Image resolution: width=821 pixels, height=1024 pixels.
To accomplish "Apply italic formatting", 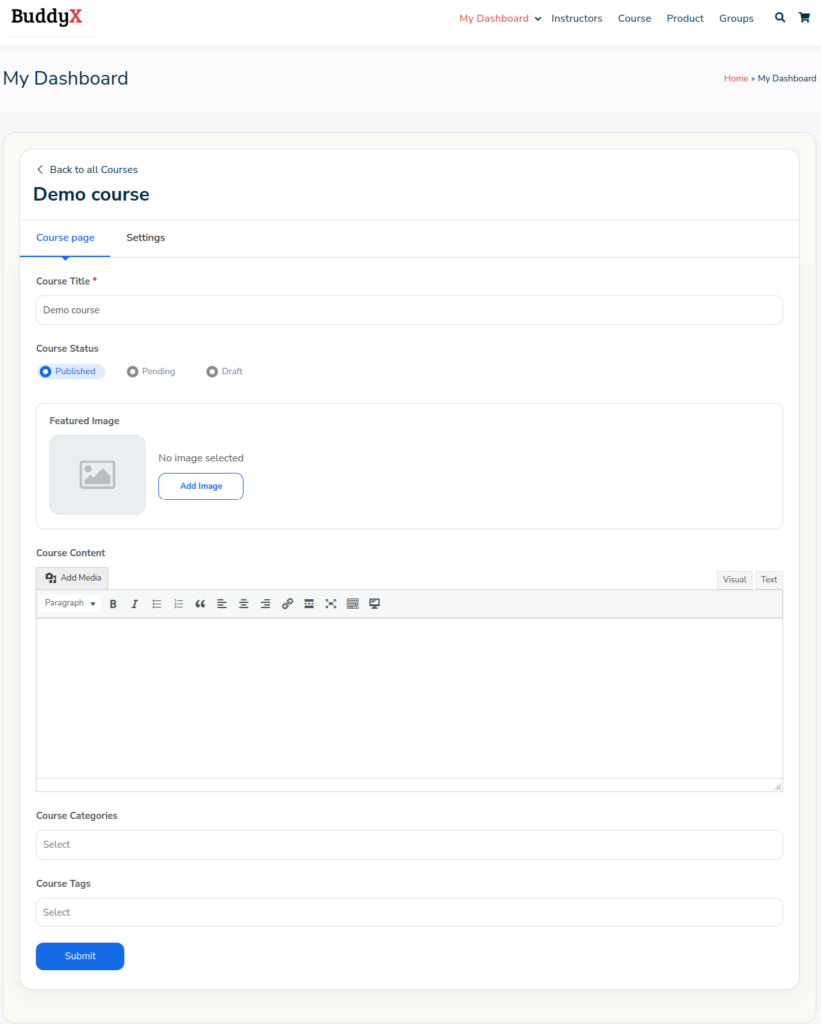I will click(134, 603).
